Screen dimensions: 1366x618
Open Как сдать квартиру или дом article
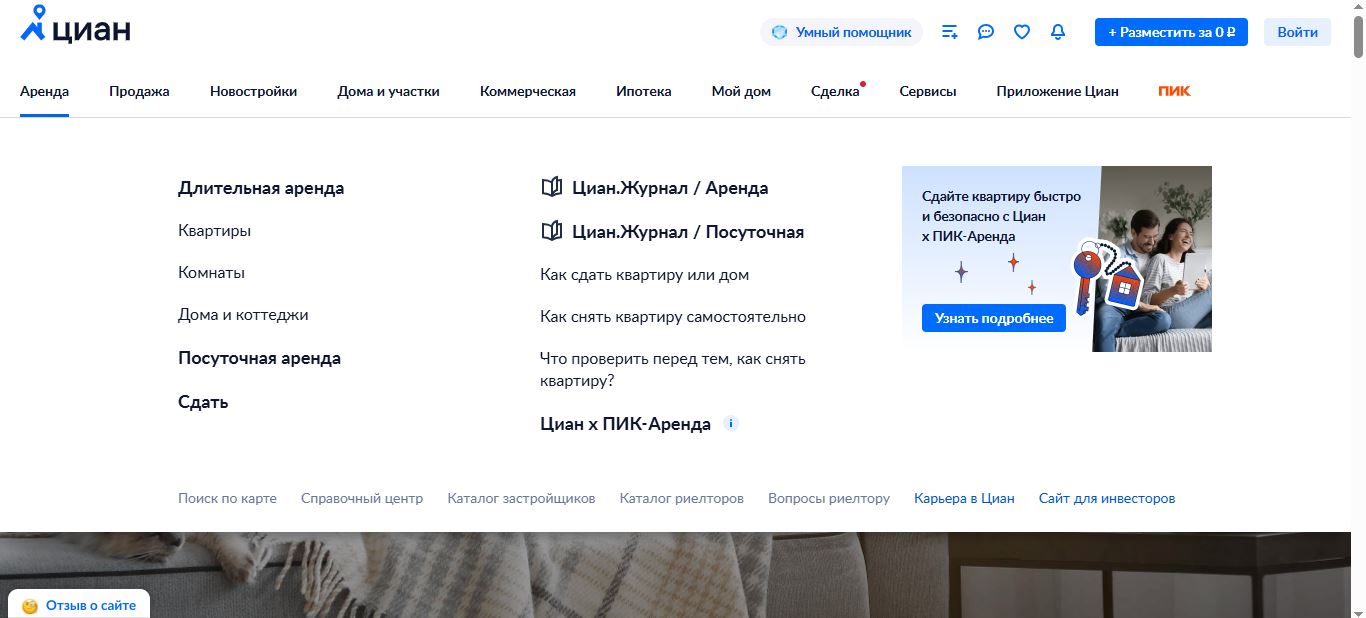[644, 274]
